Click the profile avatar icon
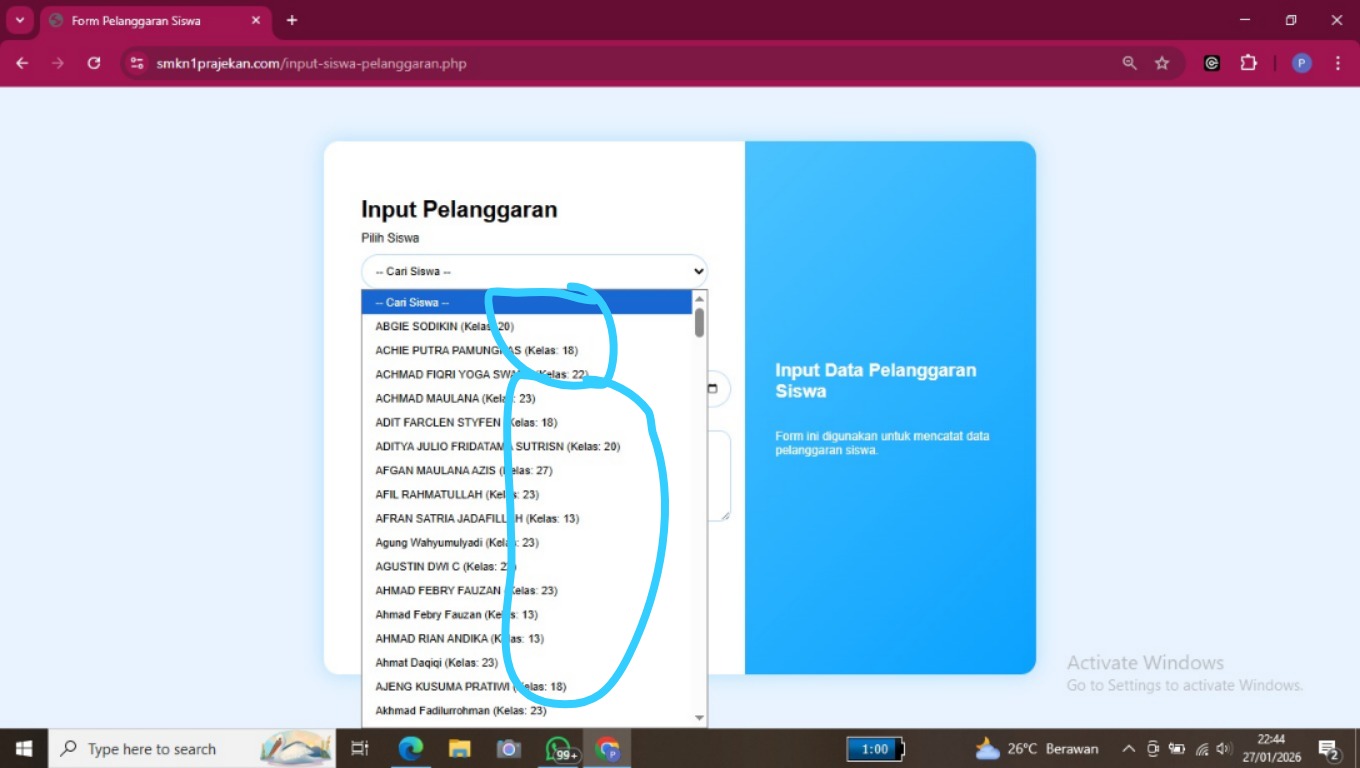 [x=1301, y=63]
